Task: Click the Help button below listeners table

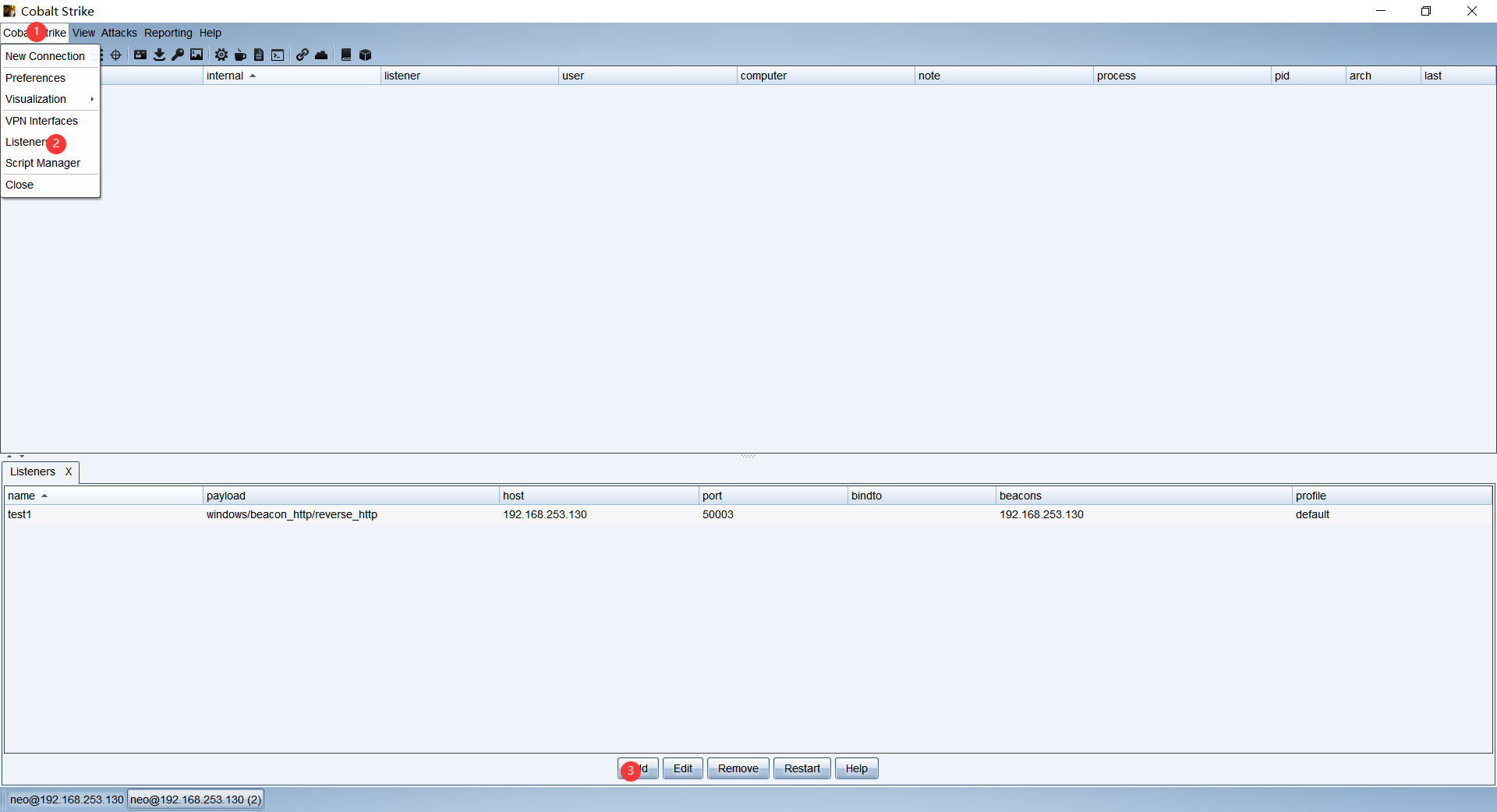Action: click(857, 768)
